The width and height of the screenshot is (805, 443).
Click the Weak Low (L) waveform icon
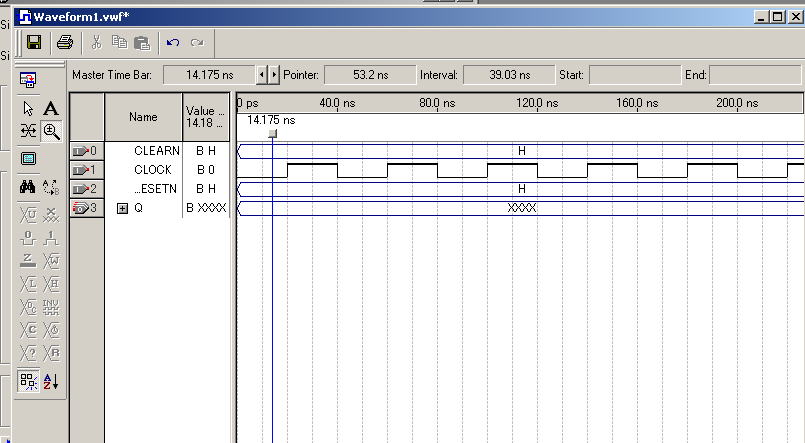click(x=28, y=284)
